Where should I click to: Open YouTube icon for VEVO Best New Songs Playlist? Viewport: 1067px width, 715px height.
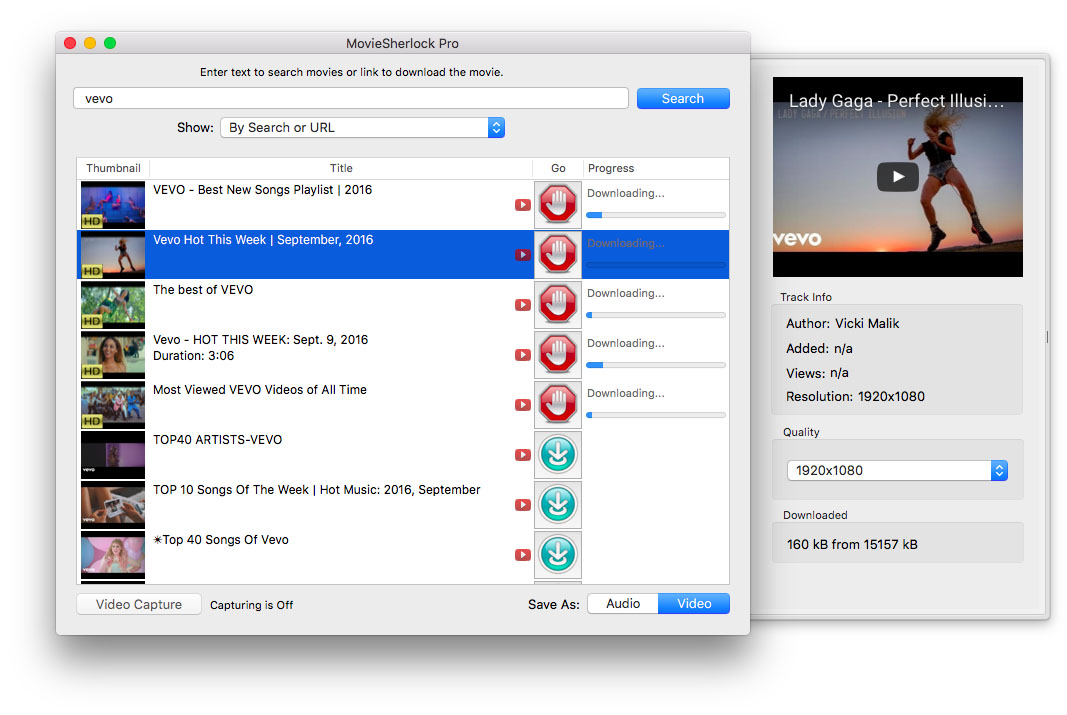(523, 205)
